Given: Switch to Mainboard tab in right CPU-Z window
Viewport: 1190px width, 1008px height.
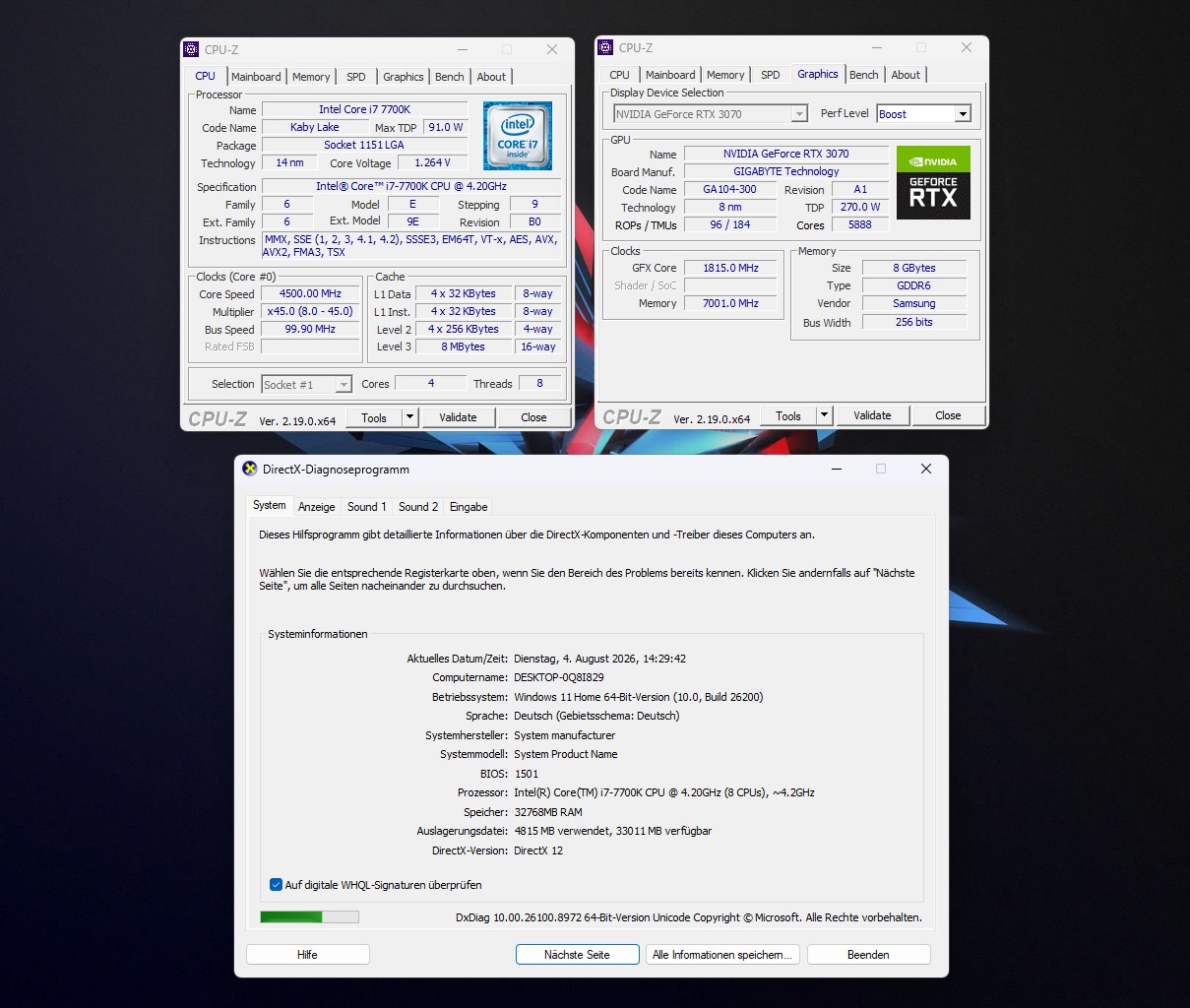Looking at the screenshot, I should coord(670,75).
